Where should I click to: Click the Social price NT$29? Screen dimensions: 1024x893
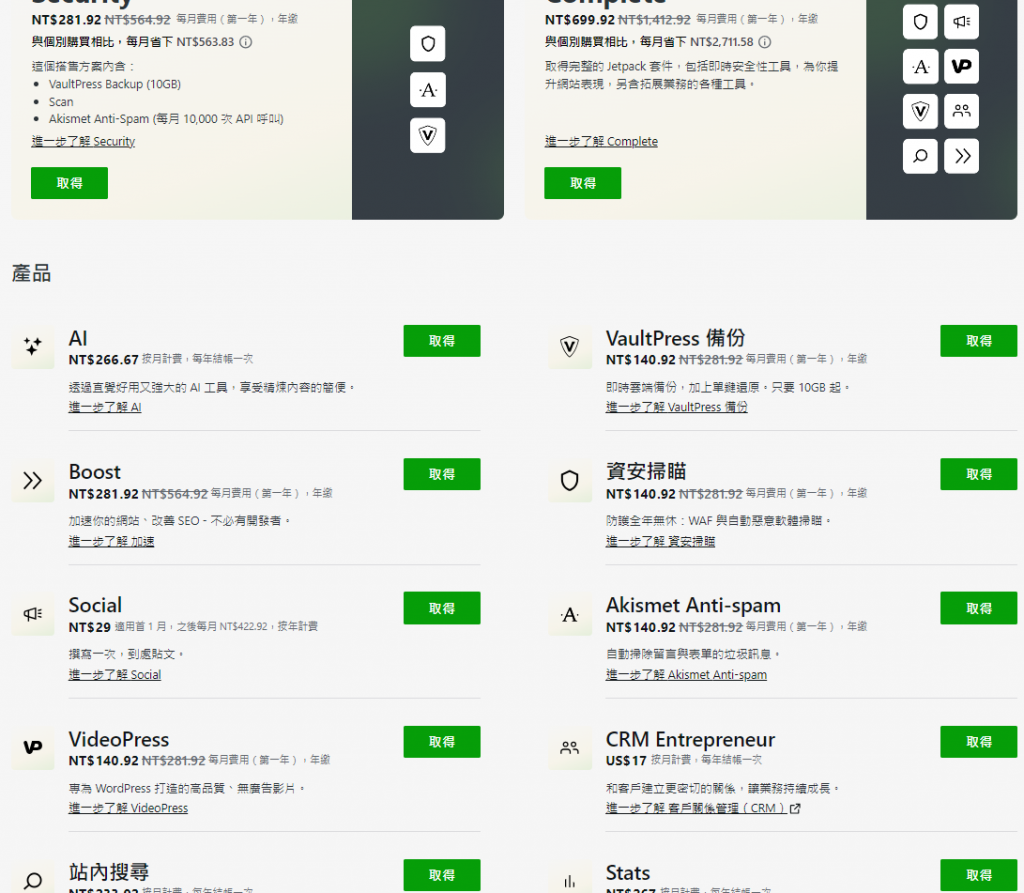89,627
